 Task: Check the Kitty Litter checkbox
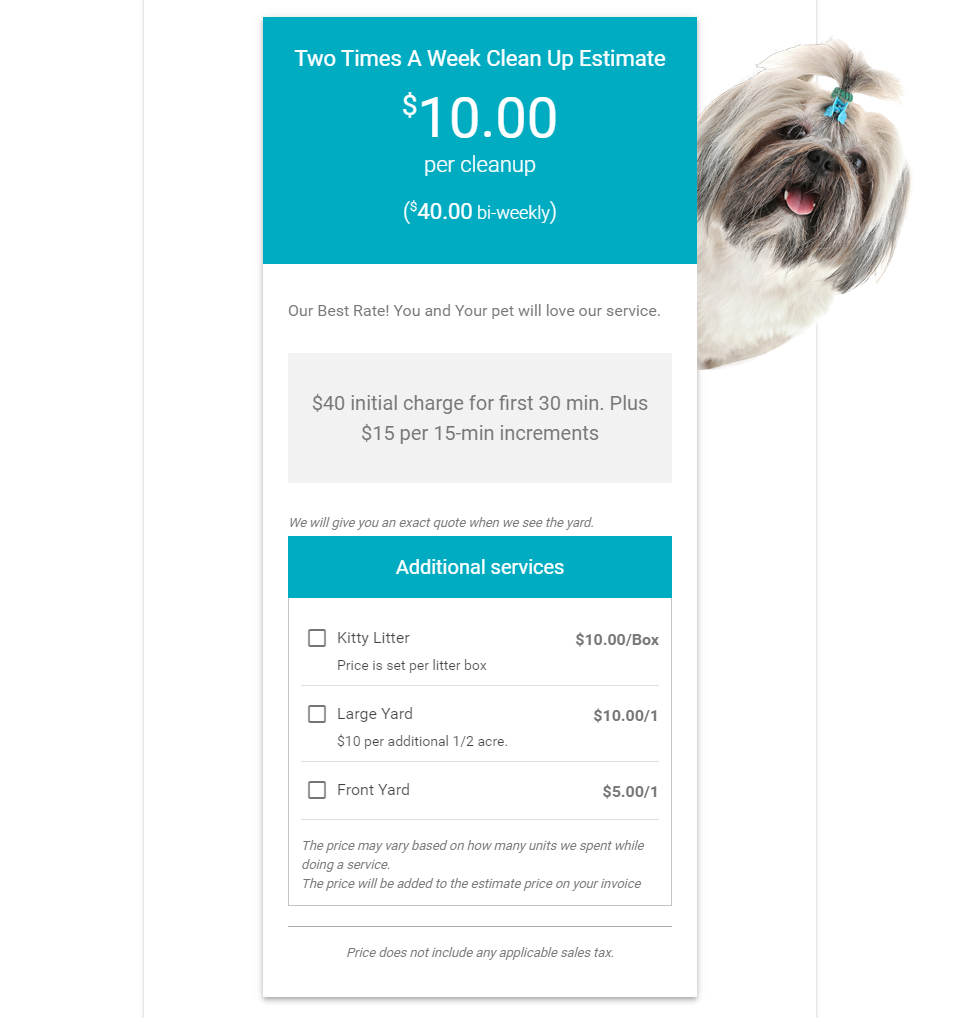click(317, 638)
